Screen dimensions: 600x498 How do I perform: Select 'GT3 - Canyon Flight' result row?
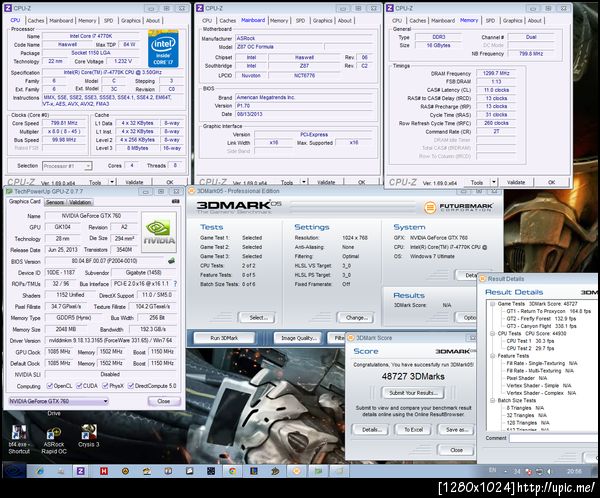541,326
